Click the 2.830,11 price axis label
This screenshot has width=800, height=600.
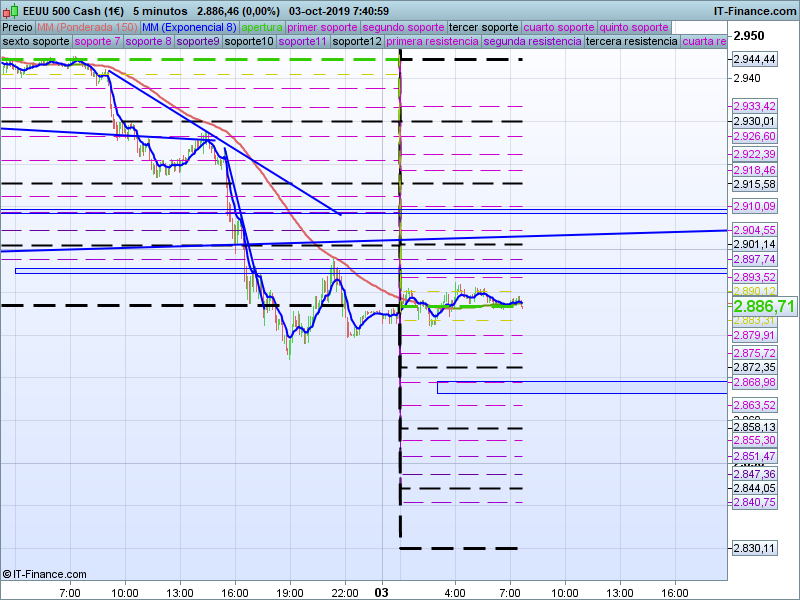tap(755, 548)
